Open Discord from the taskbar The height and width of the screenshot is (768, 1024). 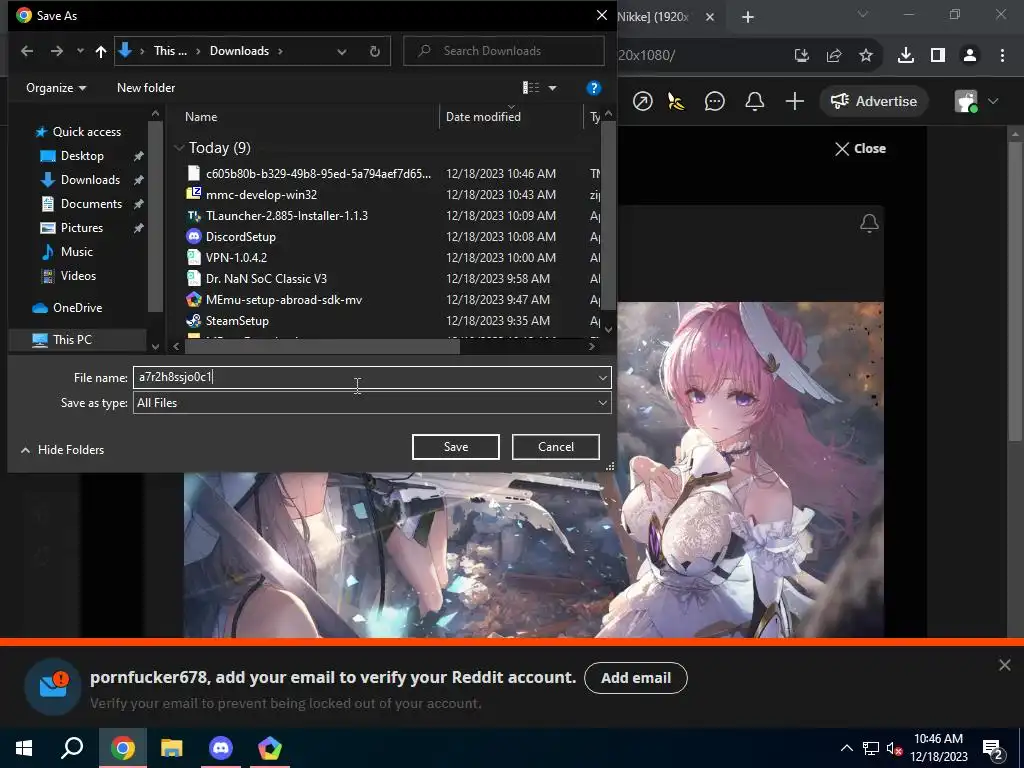[x=221, y=748]
